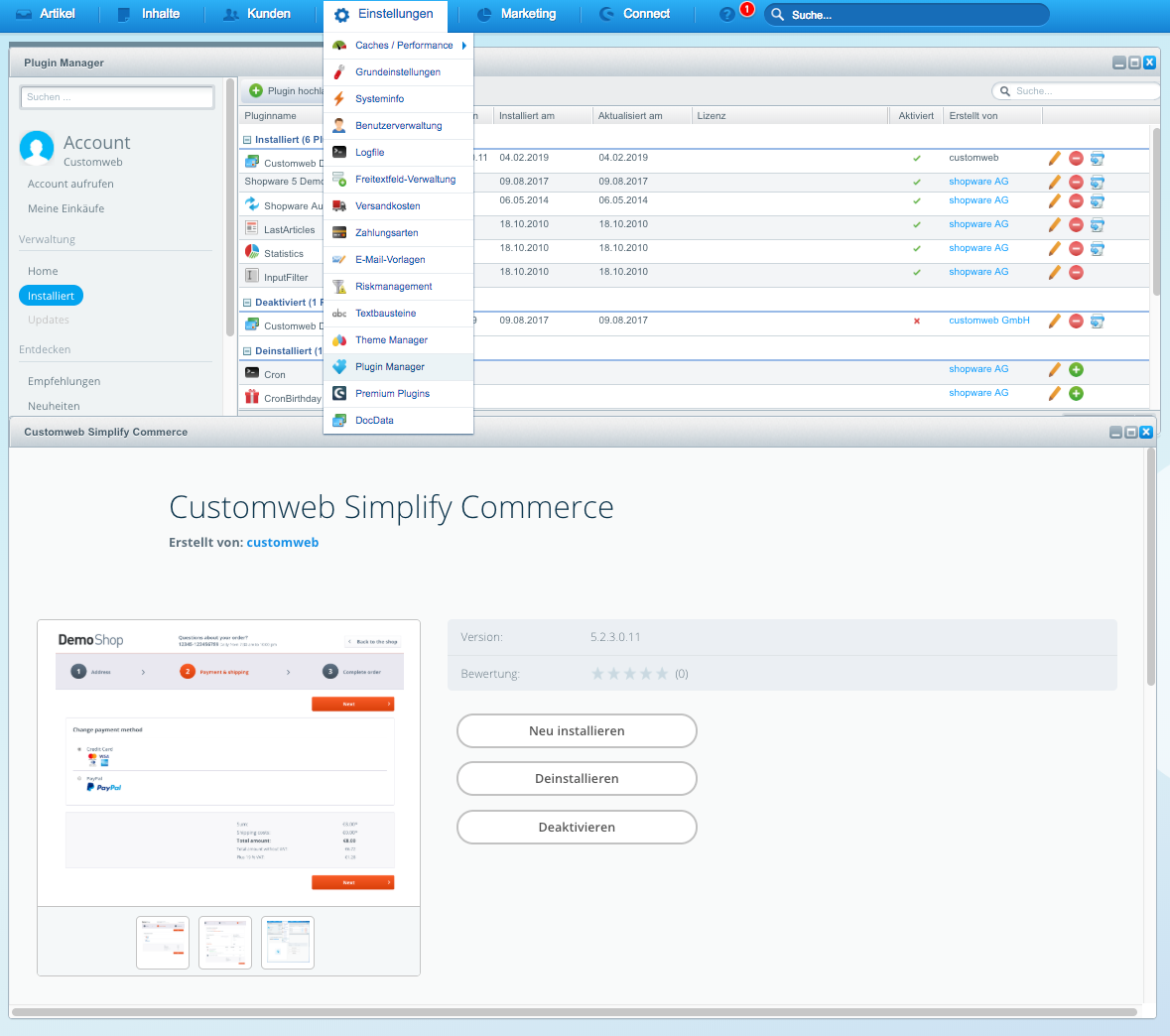Viewport: 1170px width, 1036px height.
Task: Open the Marketing top menu
Action: [516, 14]
